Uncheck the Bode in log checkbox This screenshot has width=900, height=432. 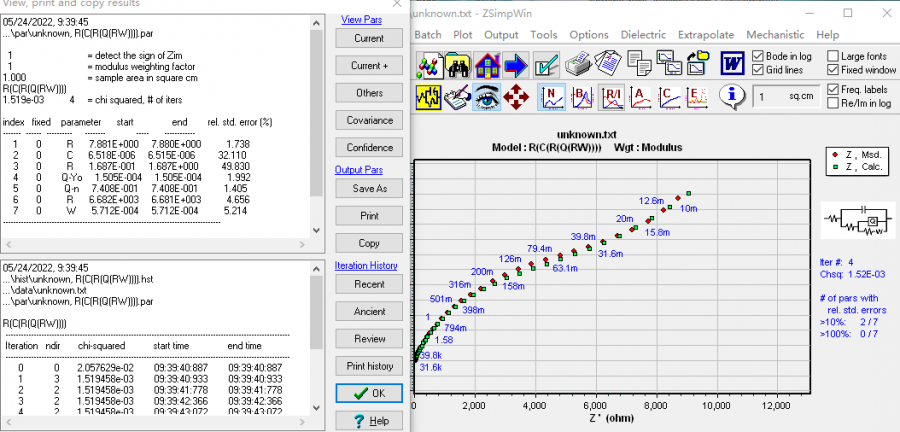(758, 56)
